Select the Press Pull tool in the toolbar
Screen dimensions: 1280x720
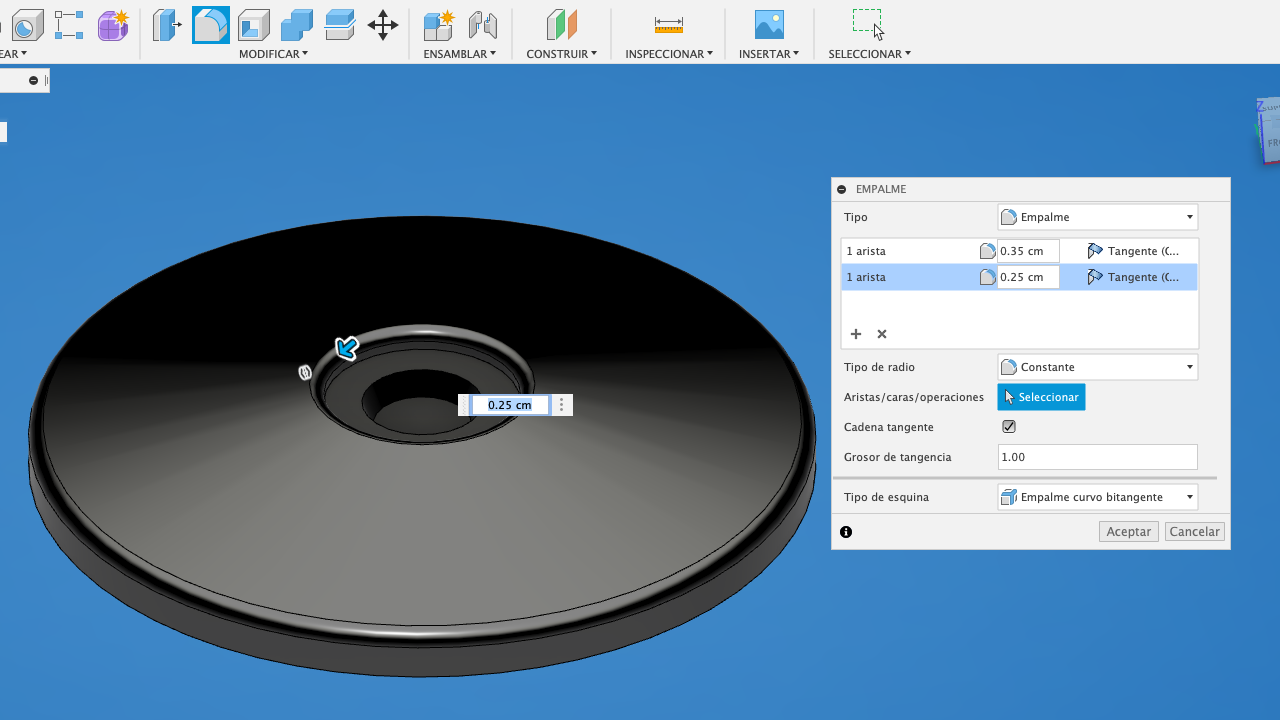pyautogui.click(x=167, y=24)
